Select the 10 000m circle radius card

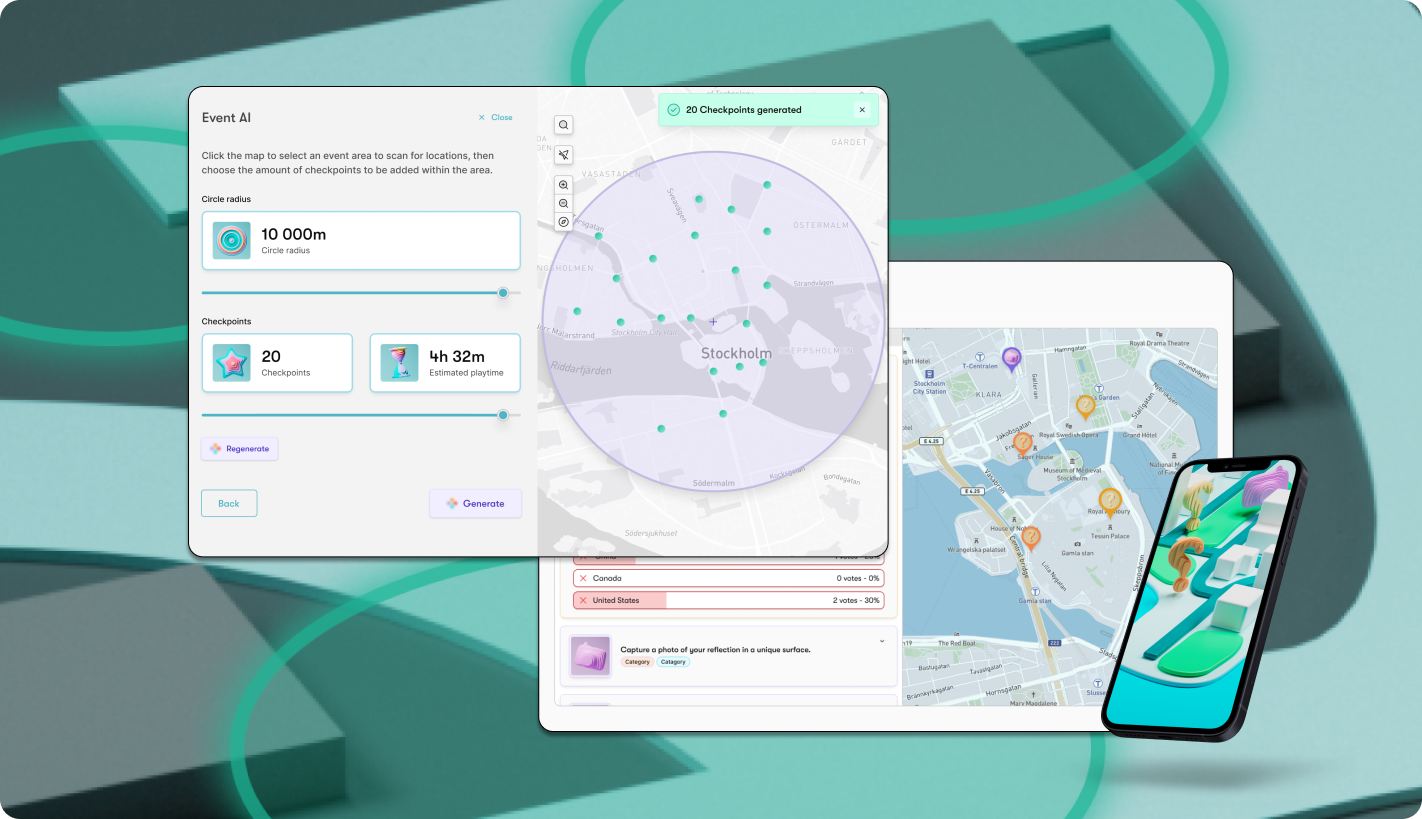[361, 240]
